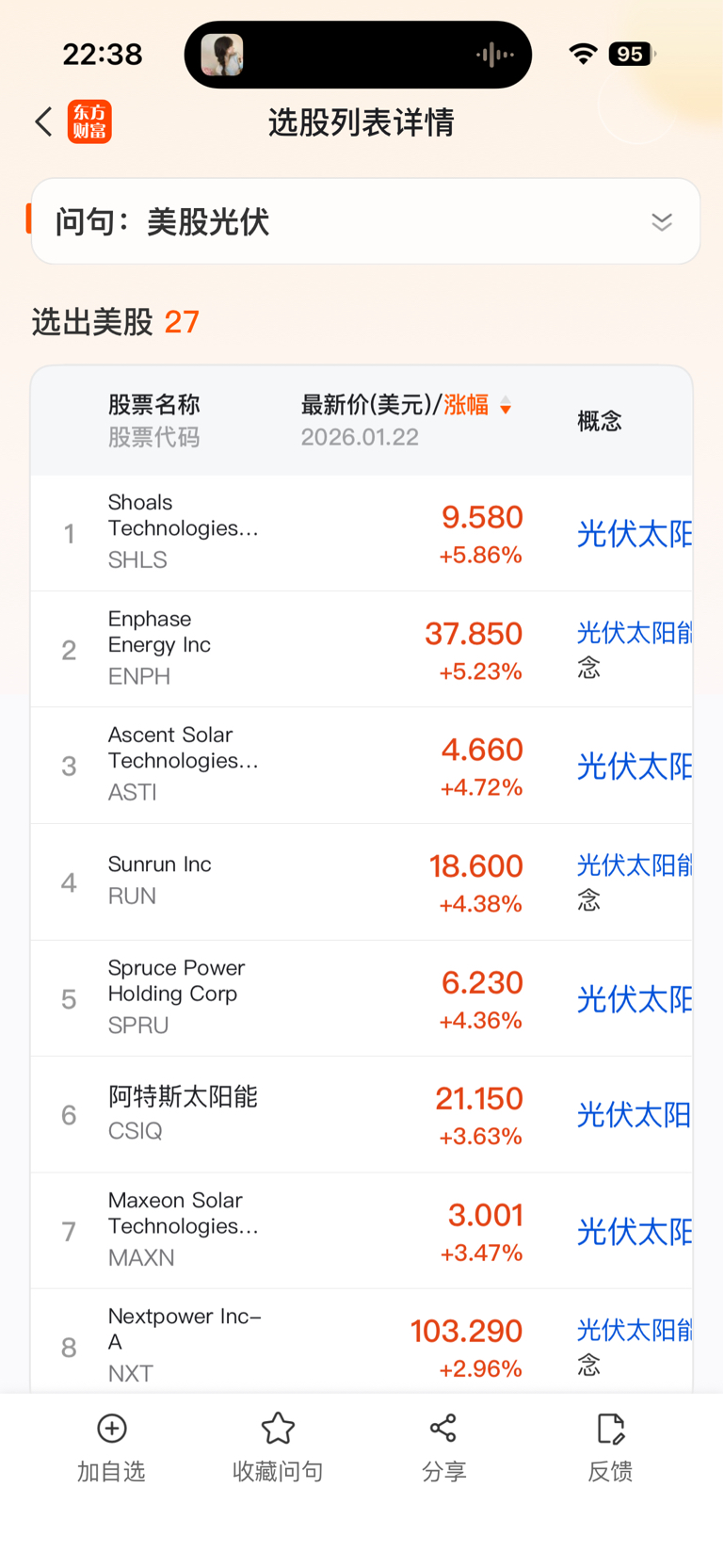Open the Enphase Energy Inc stock row
Image resolution: width=724 pixels, height=1568 pixels.
pos(282,649)
